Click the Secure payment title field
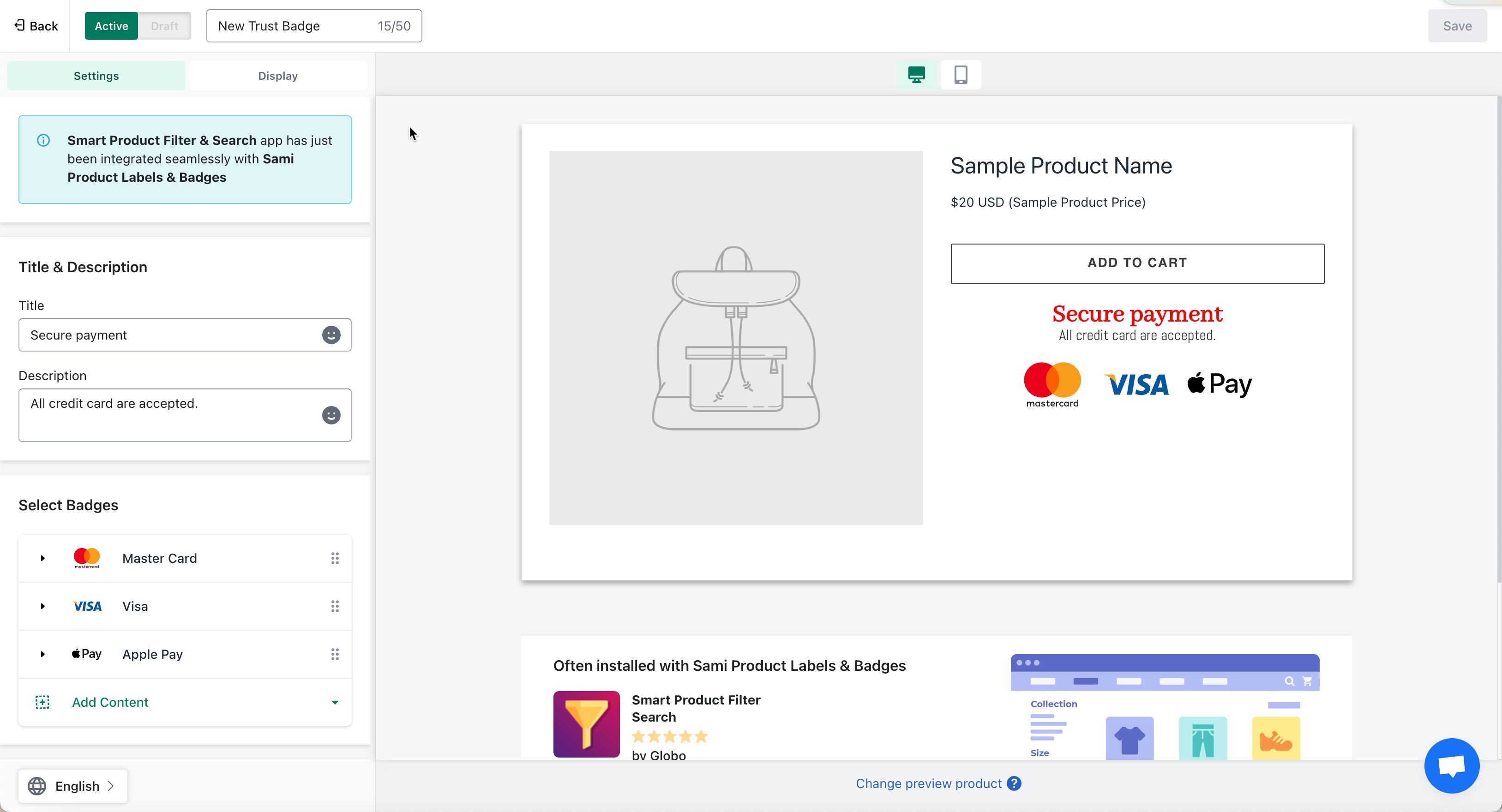 pos(185,334)
